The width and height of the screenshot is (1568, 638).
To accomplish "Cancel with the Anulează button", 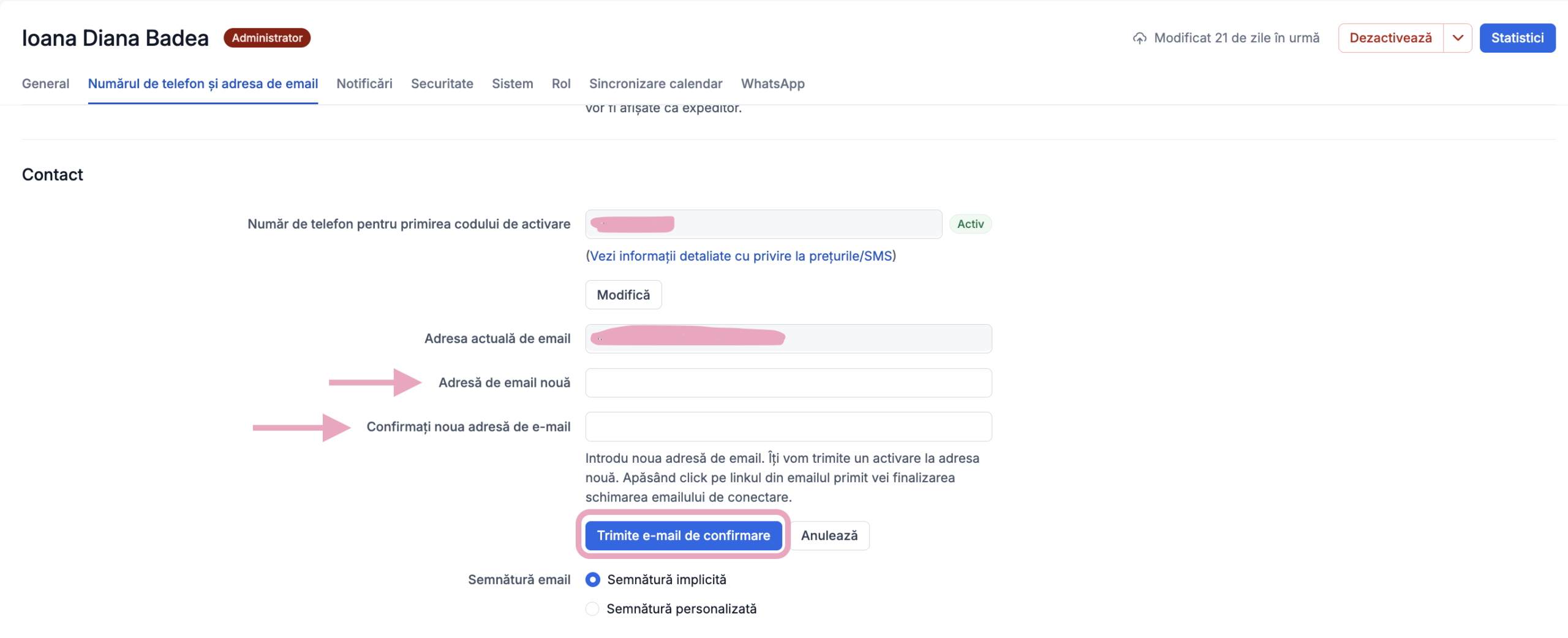I will tap(829, 536).
